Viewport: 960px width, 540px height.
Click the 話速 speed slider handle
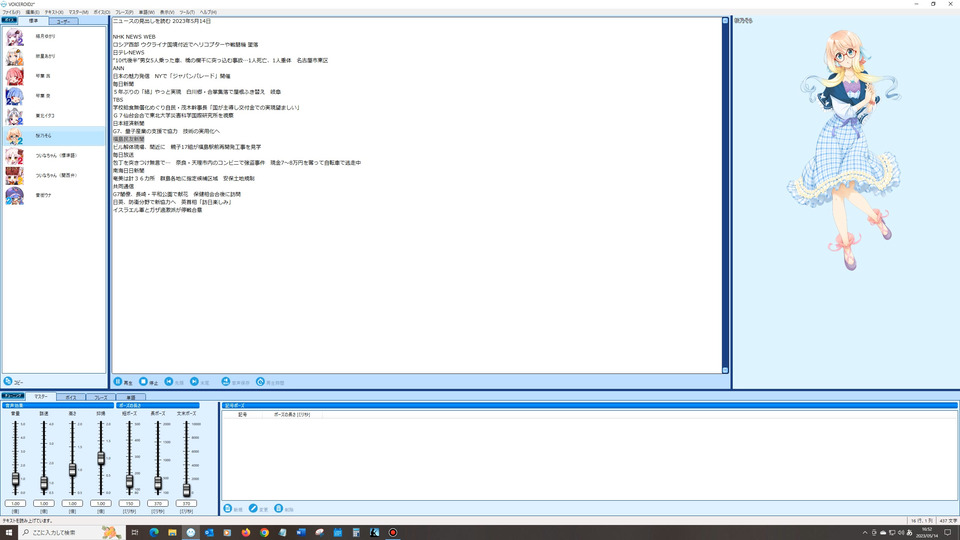44,483
